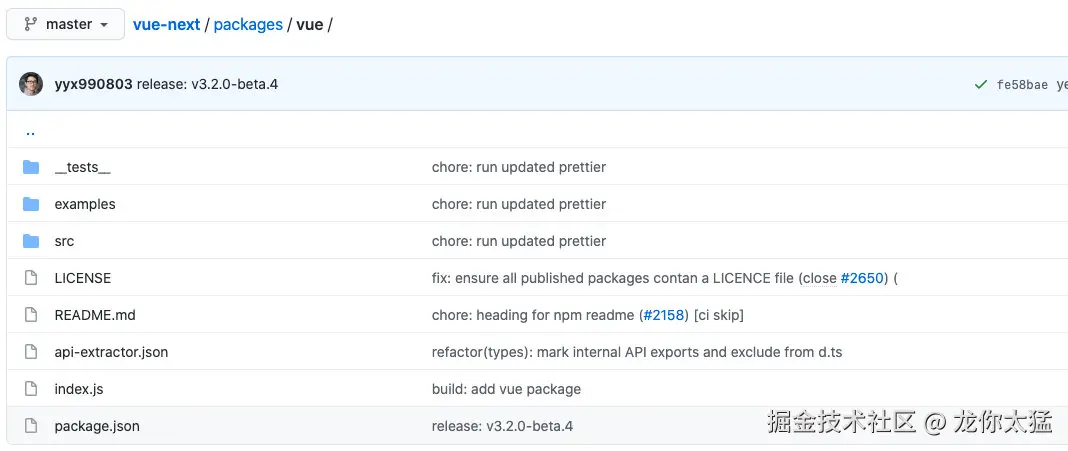Click the __tests__ folder icon

click(31, 167)
